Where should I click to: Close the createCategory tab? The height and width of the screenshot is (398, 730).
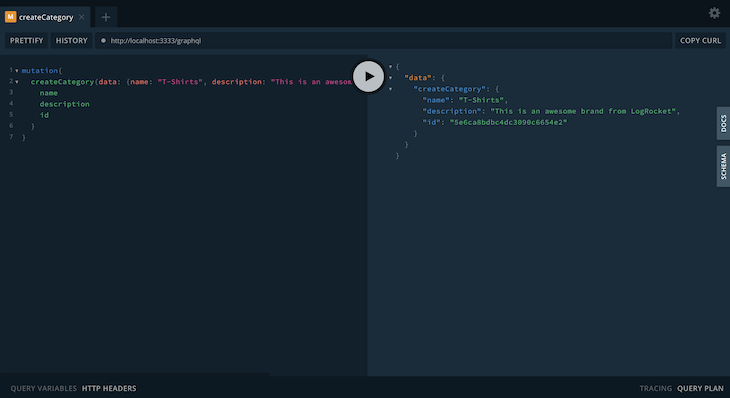tap(81, 17)
